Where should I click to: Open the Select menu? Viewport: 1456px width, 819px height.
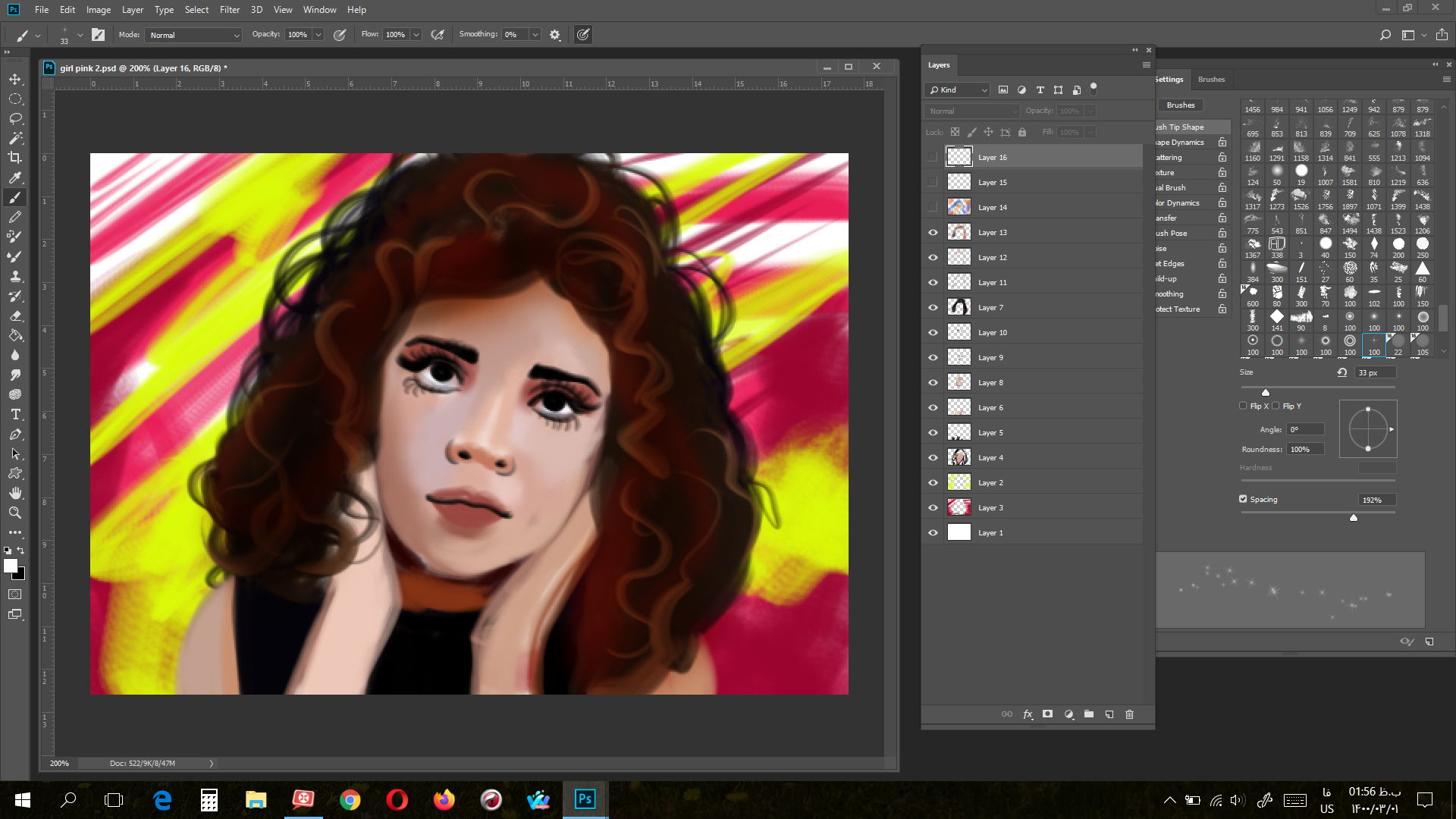pos(196,10)
